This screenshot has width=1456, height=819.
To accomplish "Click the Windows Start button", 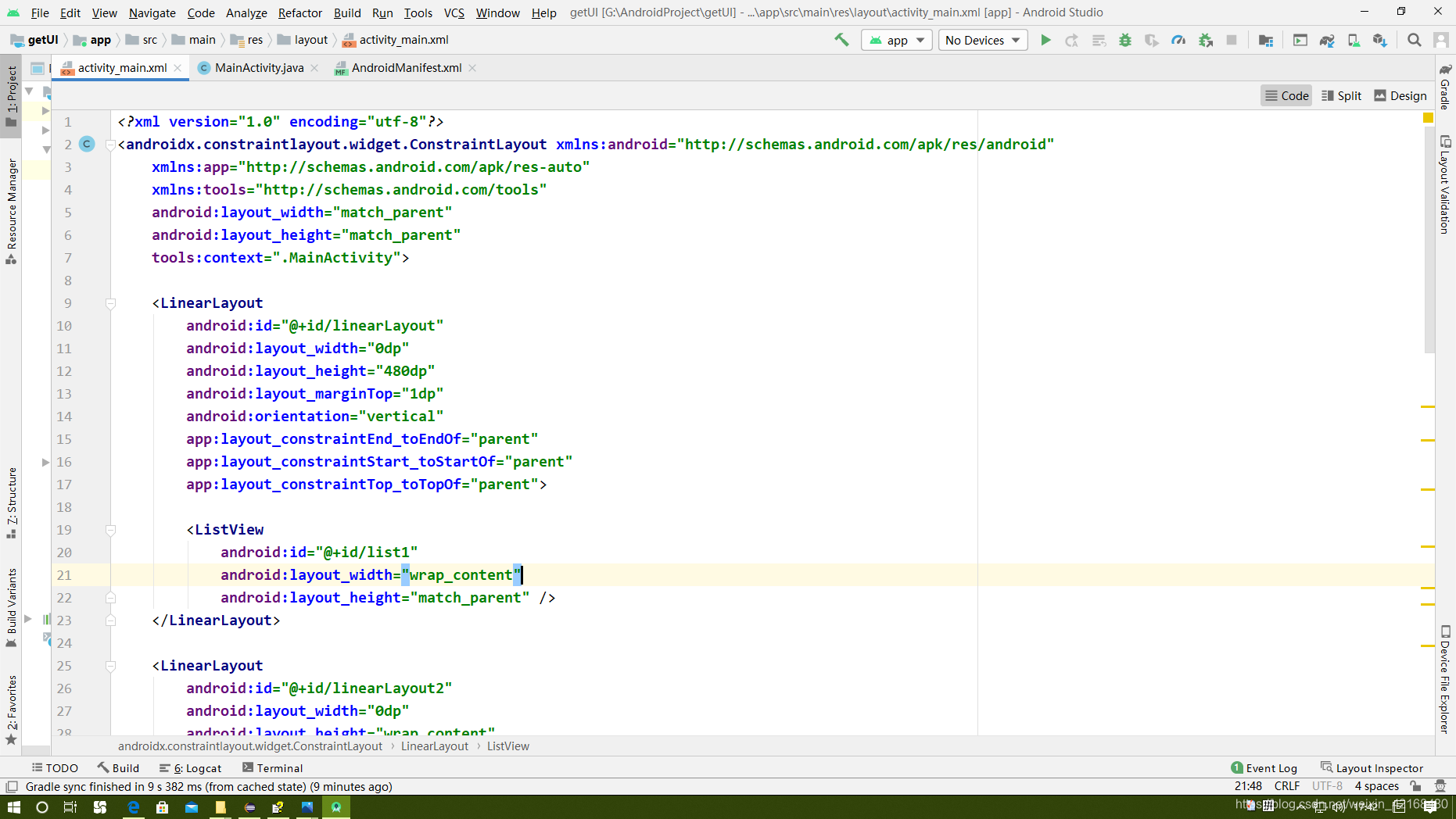I will tap(13, 807).
